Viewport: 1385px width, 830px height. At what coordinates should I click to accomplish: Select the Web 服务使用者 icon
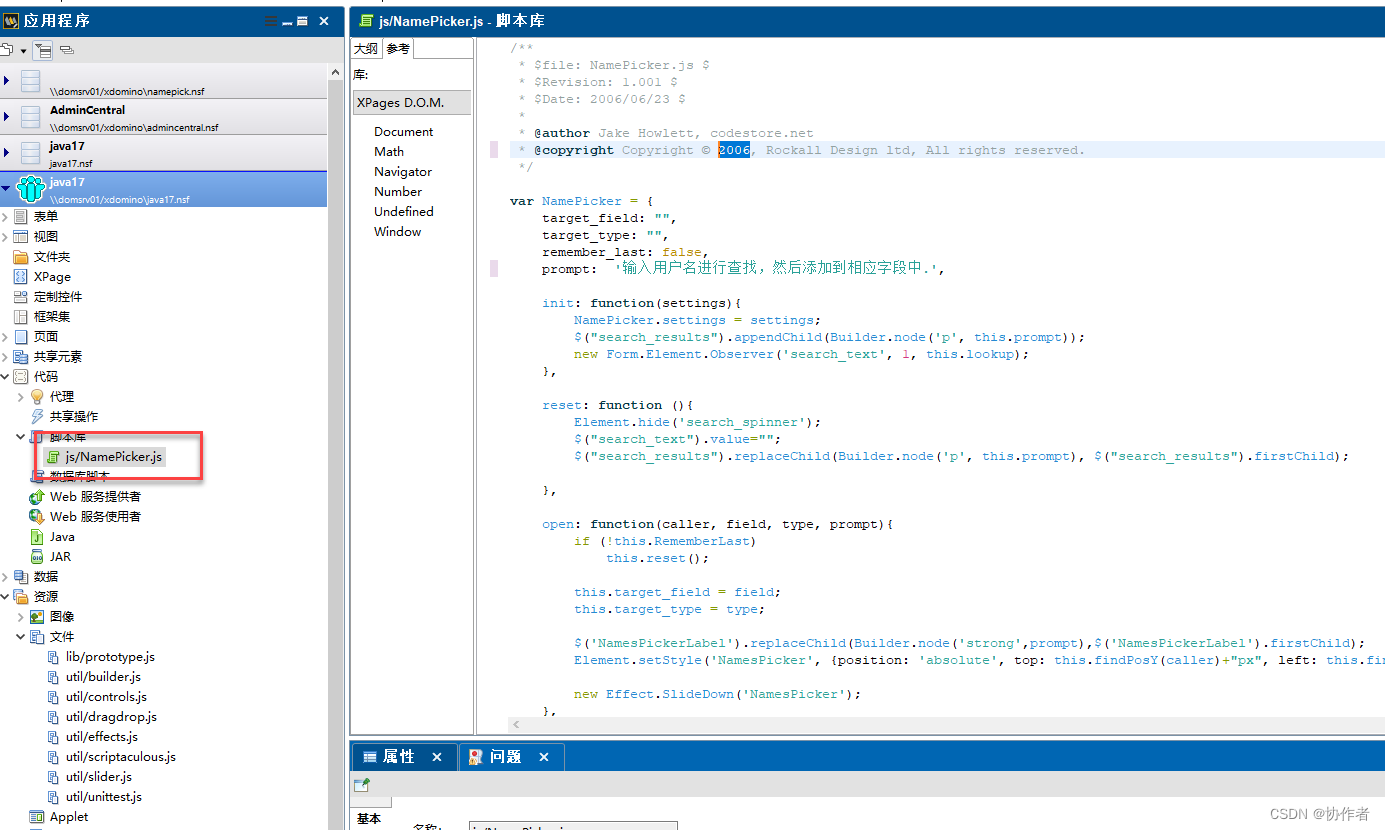(x=37, y=516)
